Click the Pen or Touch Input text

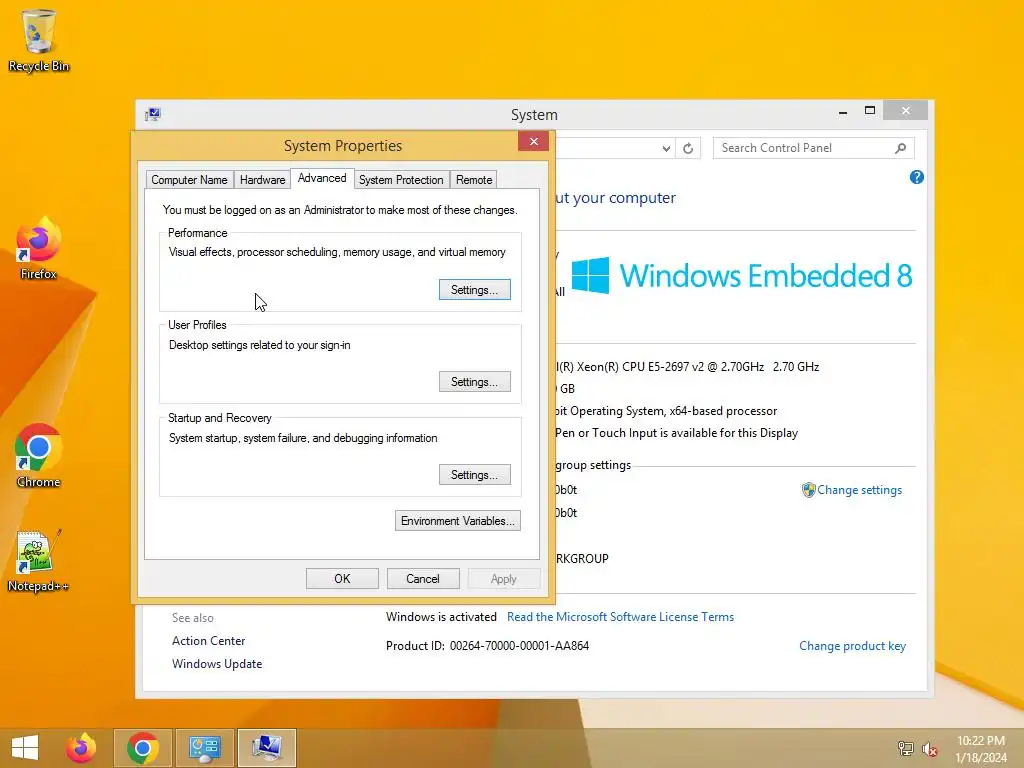[677, 433]
